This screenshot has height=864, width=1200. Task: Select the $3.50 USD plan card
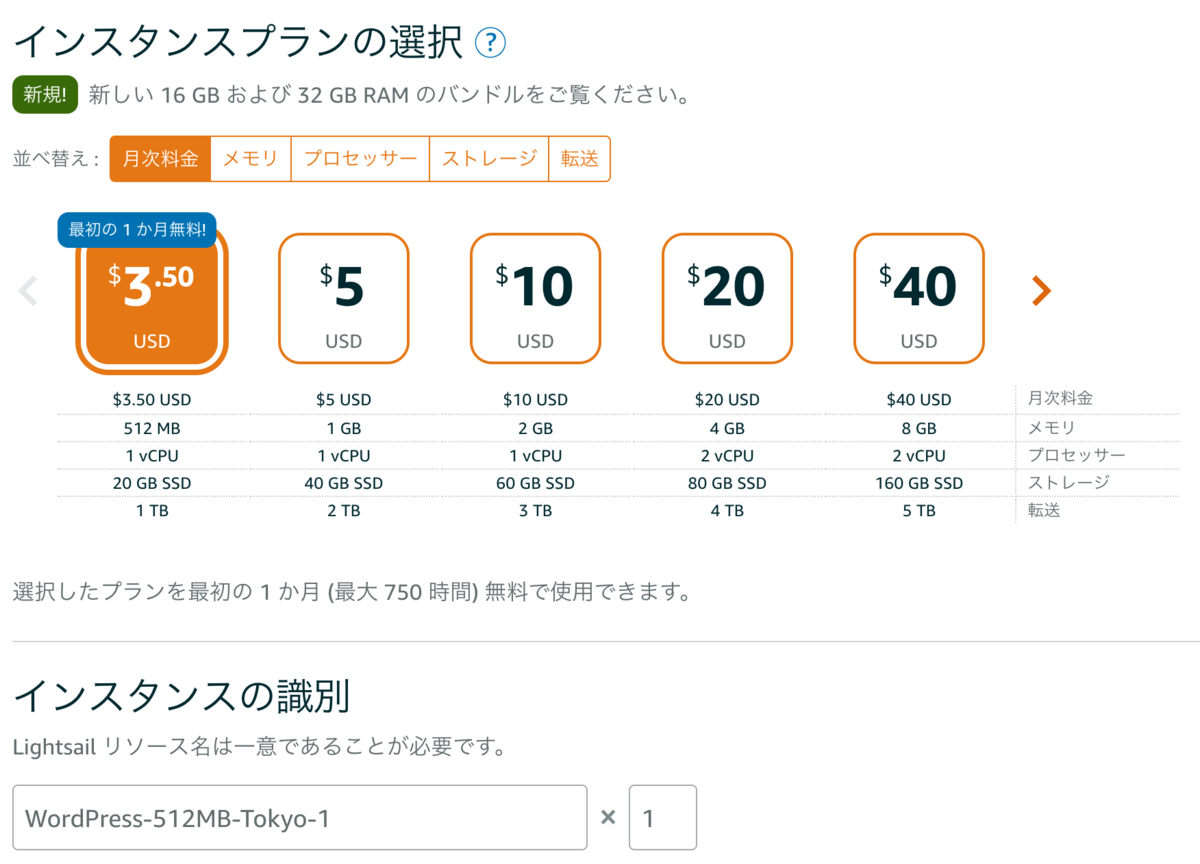coord(151,298)
